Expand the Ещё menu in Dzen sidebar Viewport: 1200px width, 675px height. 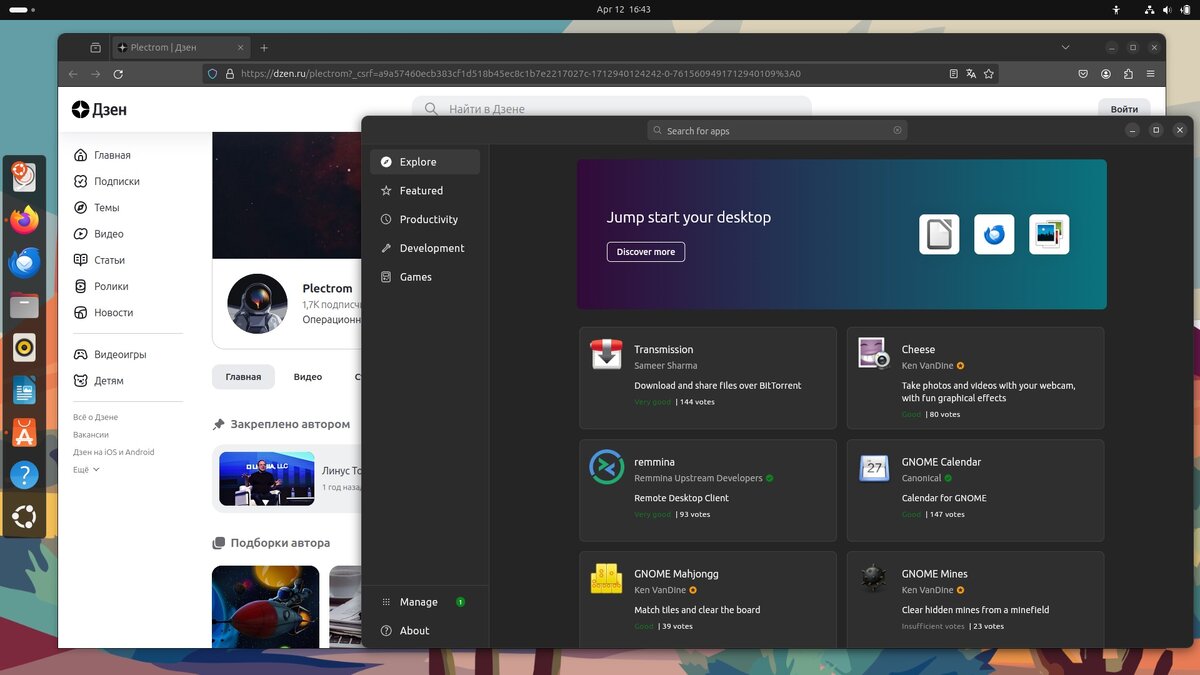click(86, 470)
